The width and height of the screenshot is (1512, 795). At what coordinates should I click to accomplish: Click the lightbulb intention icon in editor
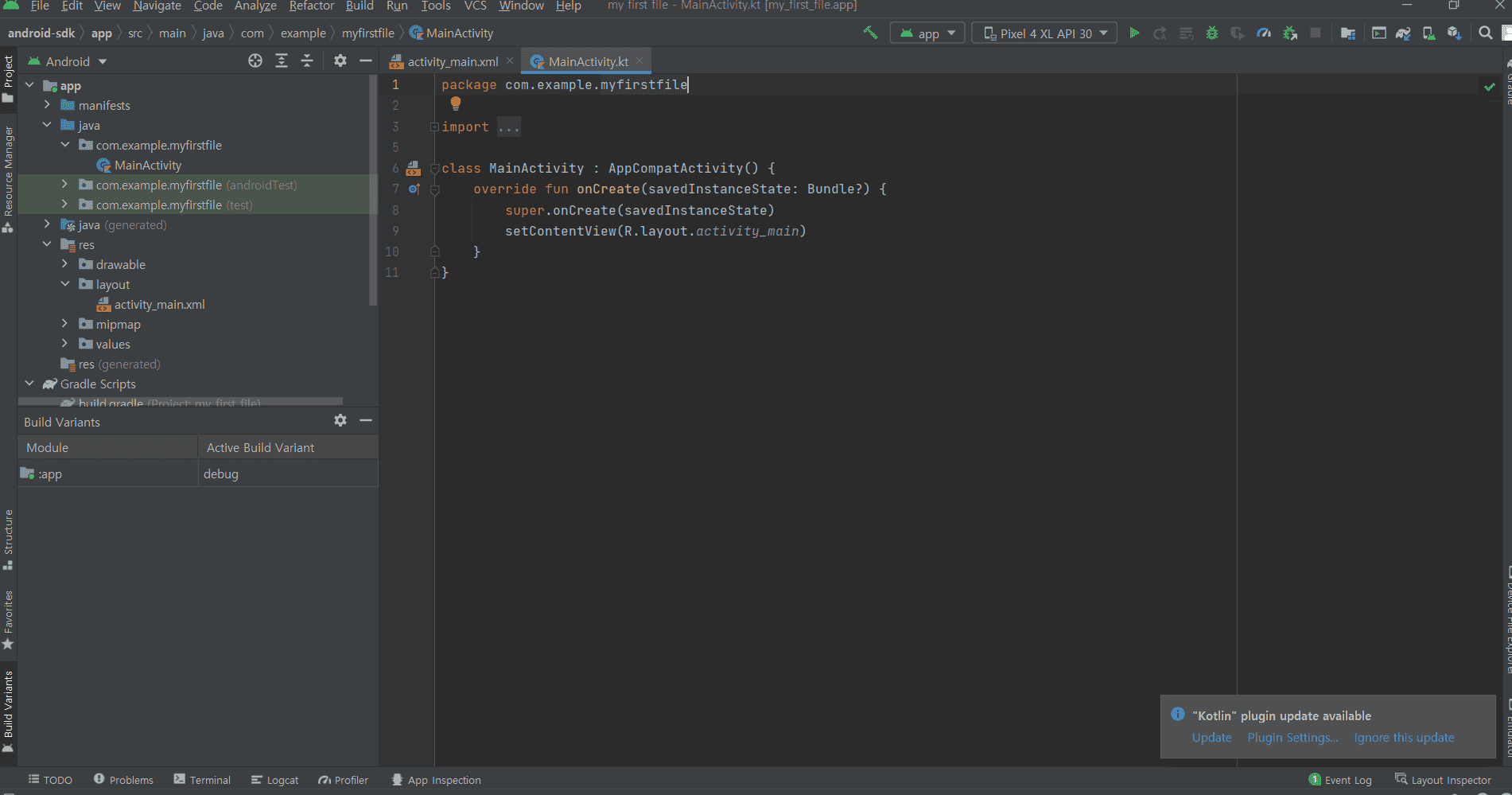pos(456,103)
